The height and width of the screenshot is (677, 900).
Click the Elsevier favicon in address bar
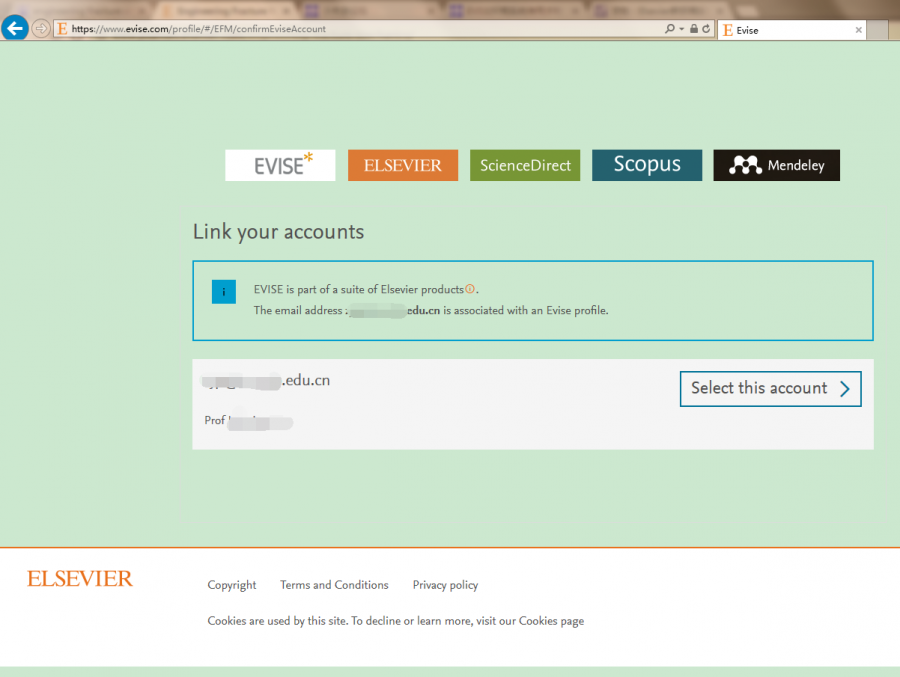(62, 29)
